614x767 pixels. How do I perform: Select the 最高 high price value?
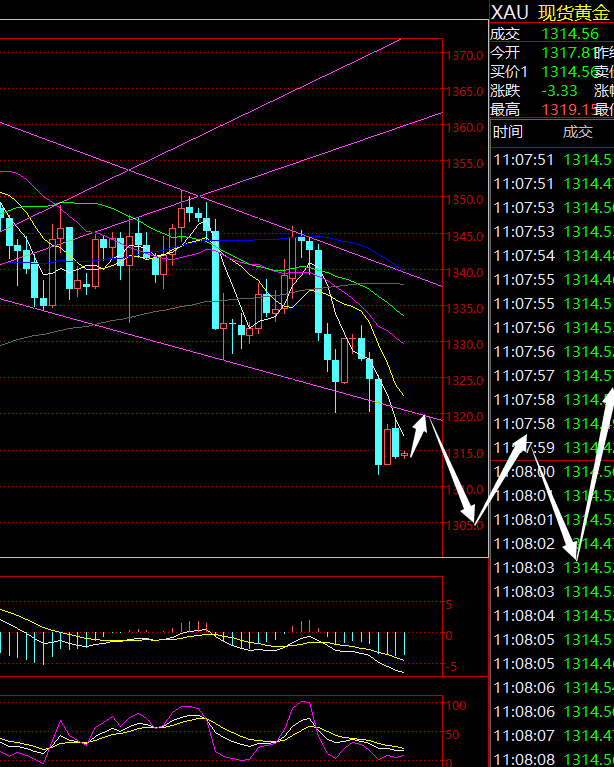[564, 109]
